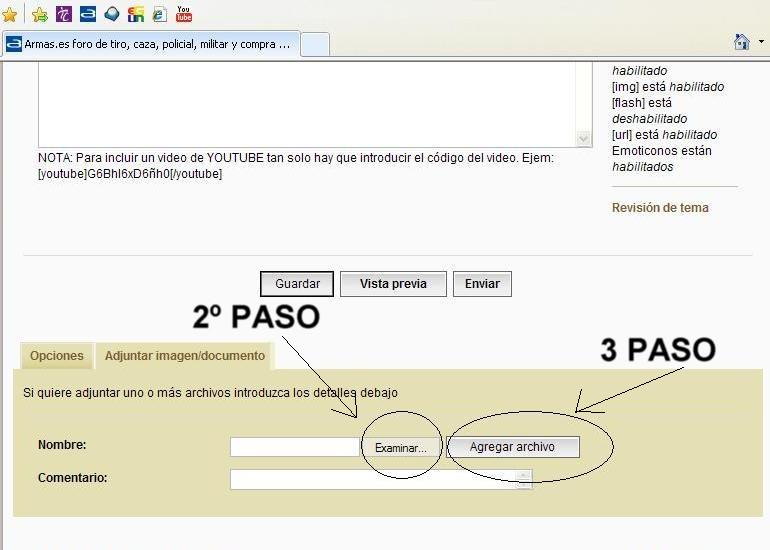
Task: Click the blue speech bubble bookmark icon
Action: [112, 14]
